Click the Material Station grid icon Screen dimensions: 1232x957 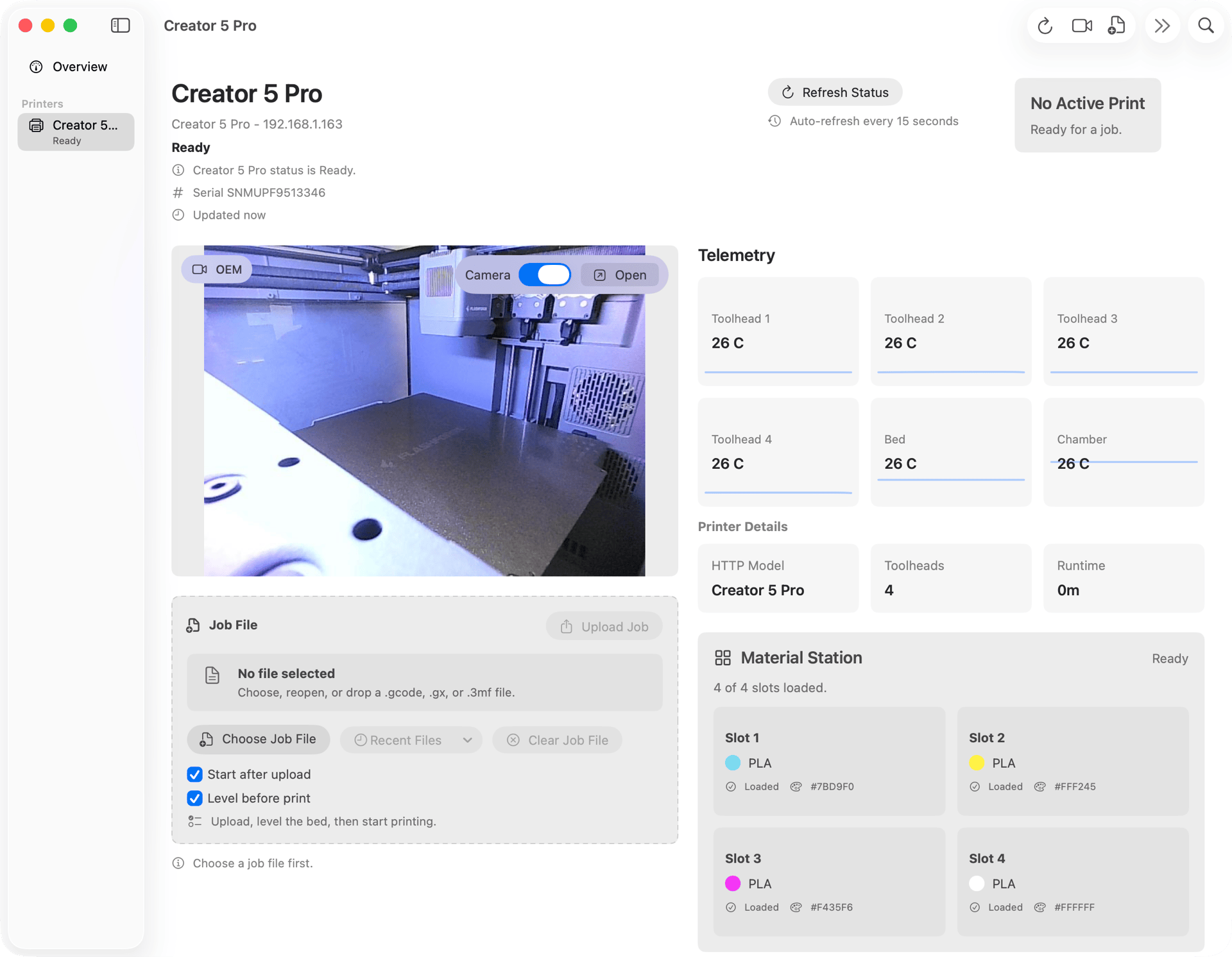point(723,658)
